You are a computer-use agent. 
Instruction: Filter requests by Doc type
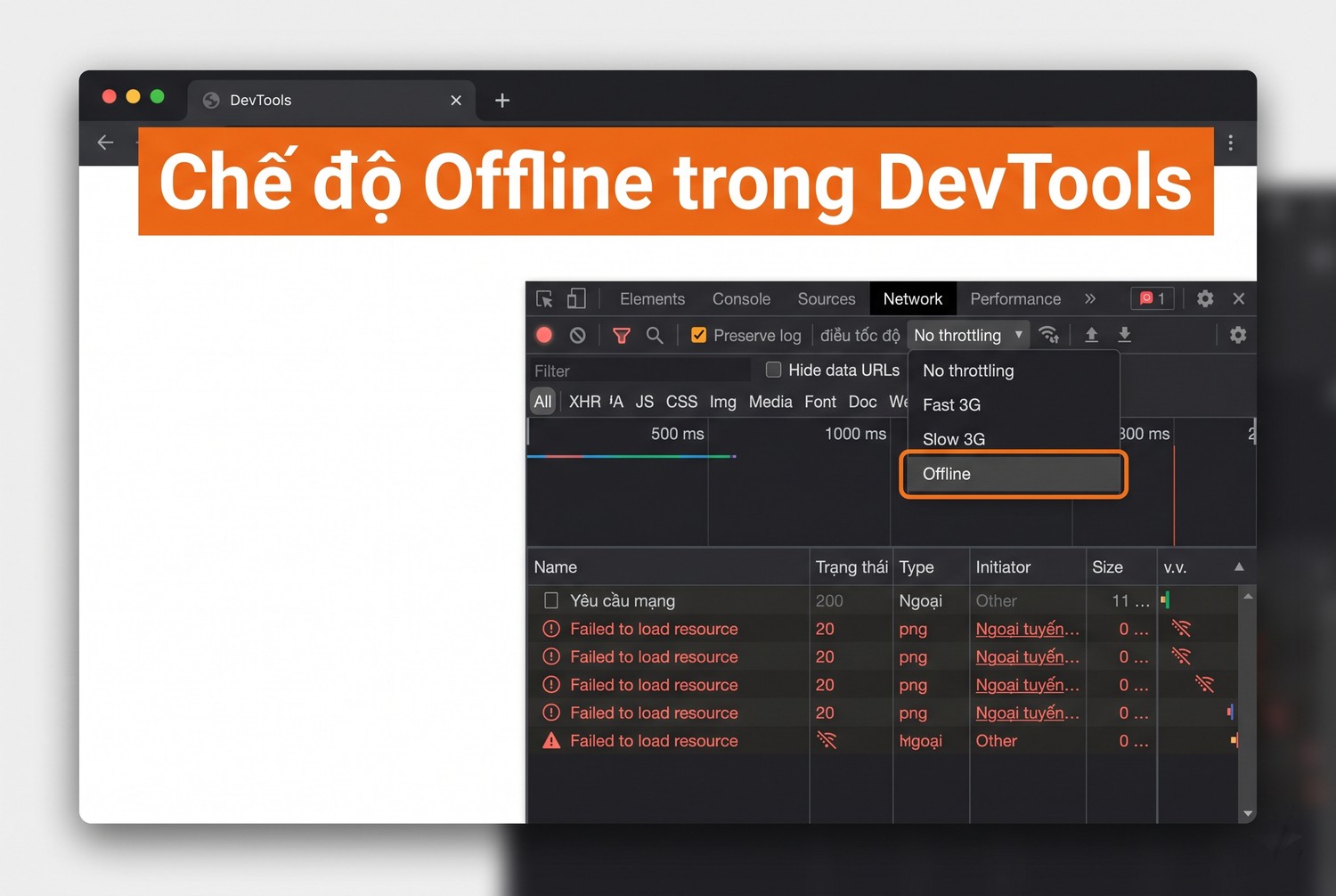point(862,402)
